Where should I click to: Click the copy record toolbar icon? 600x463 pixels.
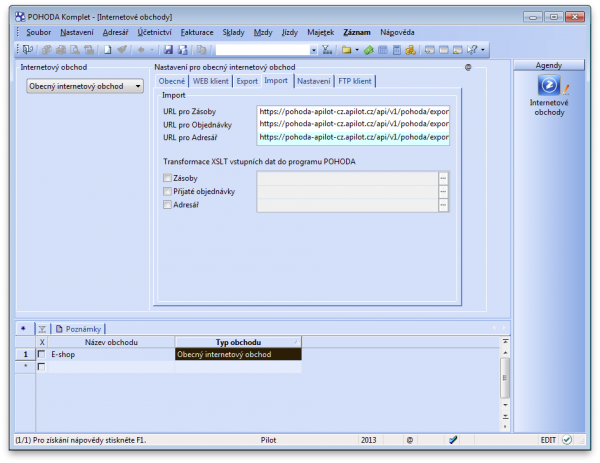tap(201, 50)
